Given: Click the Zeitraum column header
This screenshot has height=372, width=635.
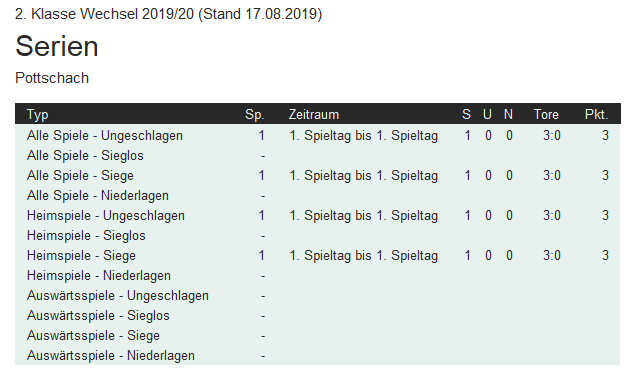Looking at the screenshot, I should (x=313, y=115).
